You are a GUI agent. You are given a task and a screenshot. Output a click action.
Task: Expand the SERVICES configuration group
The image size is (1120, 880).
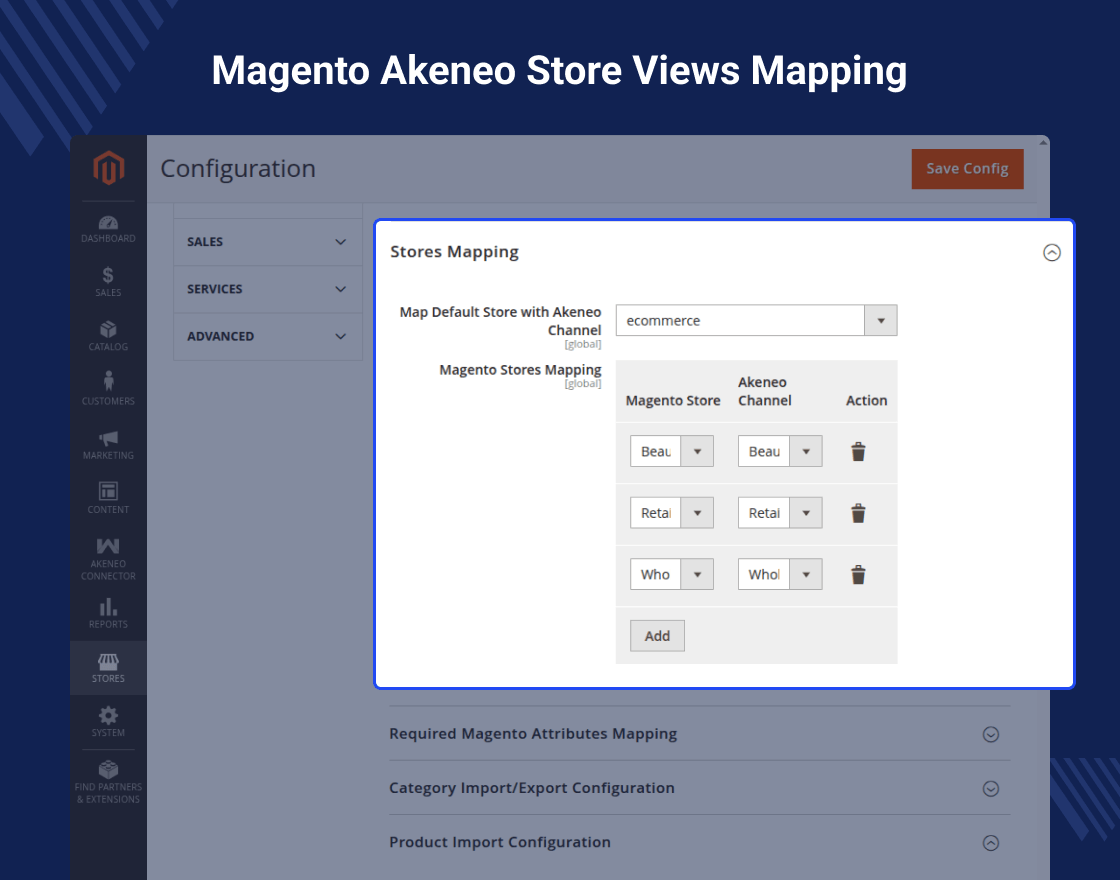[268, 289]
